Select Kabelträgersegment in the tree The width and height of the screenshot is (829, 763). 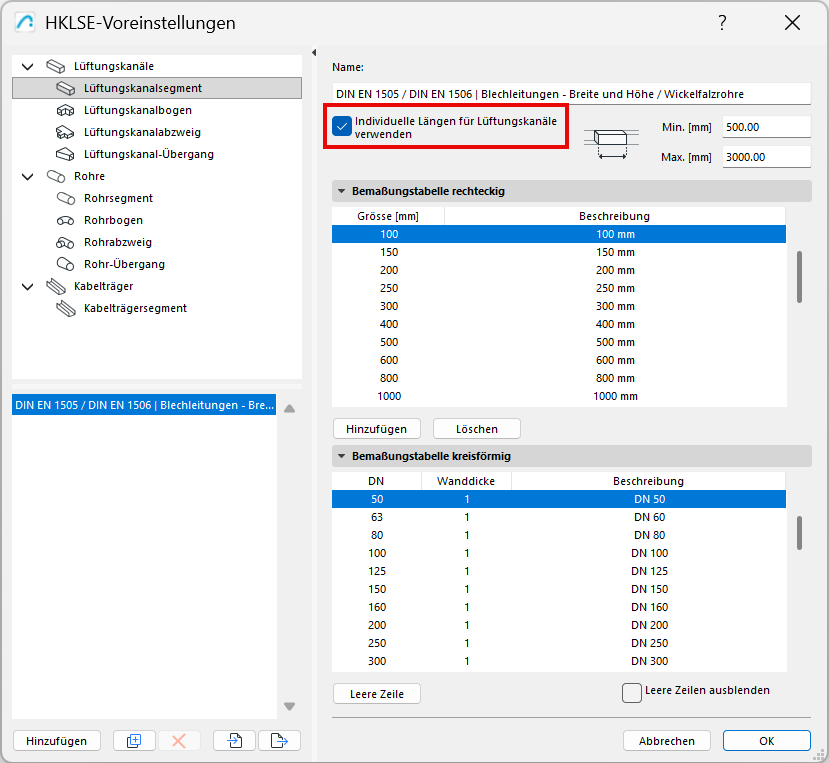[x=135, y=308]
